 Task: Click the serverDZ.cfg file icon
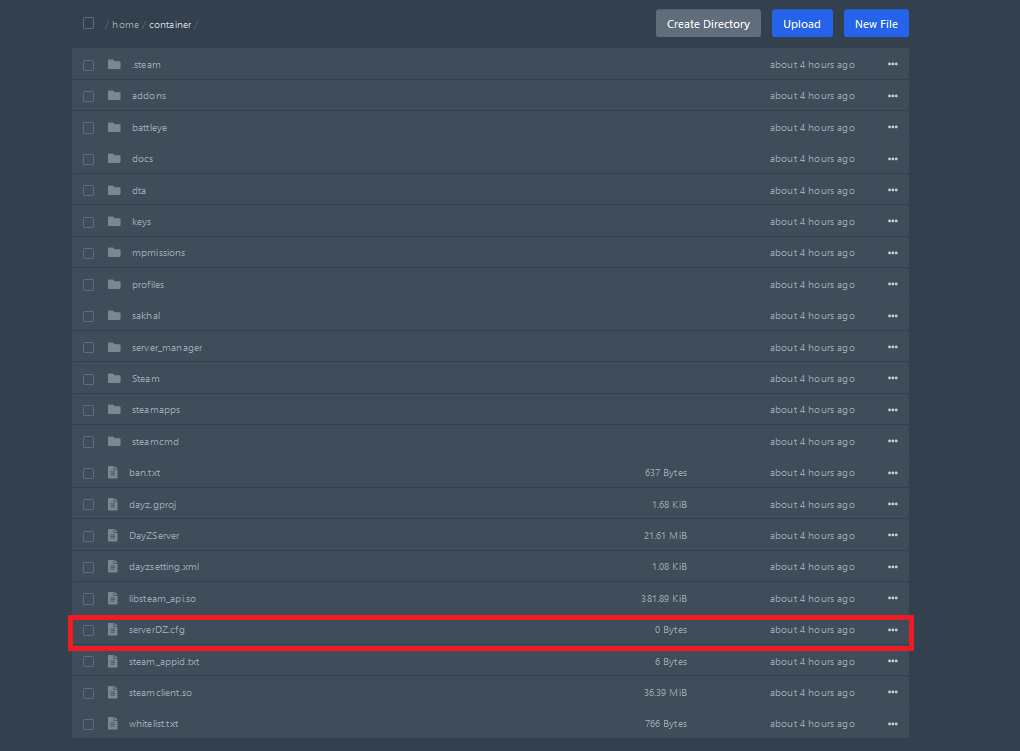tap(113, 629)
